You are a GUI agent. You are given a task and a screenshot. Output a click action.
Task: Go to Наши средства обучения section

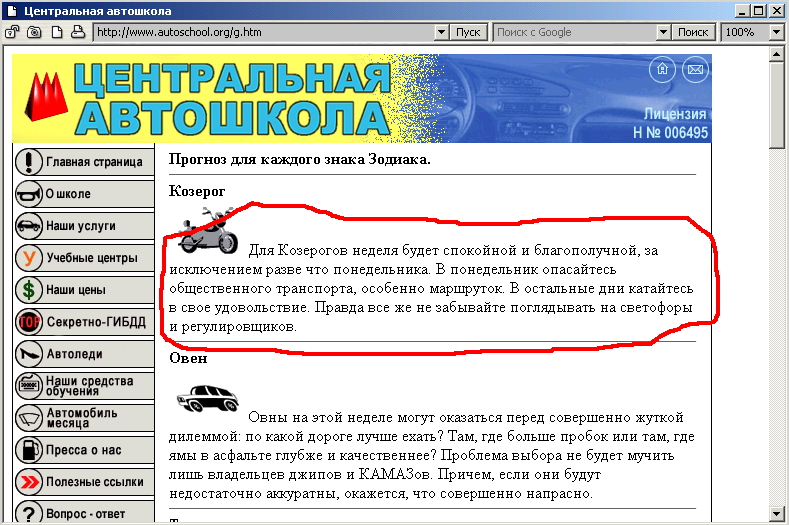pyautogui.click(x=84, y=386)
